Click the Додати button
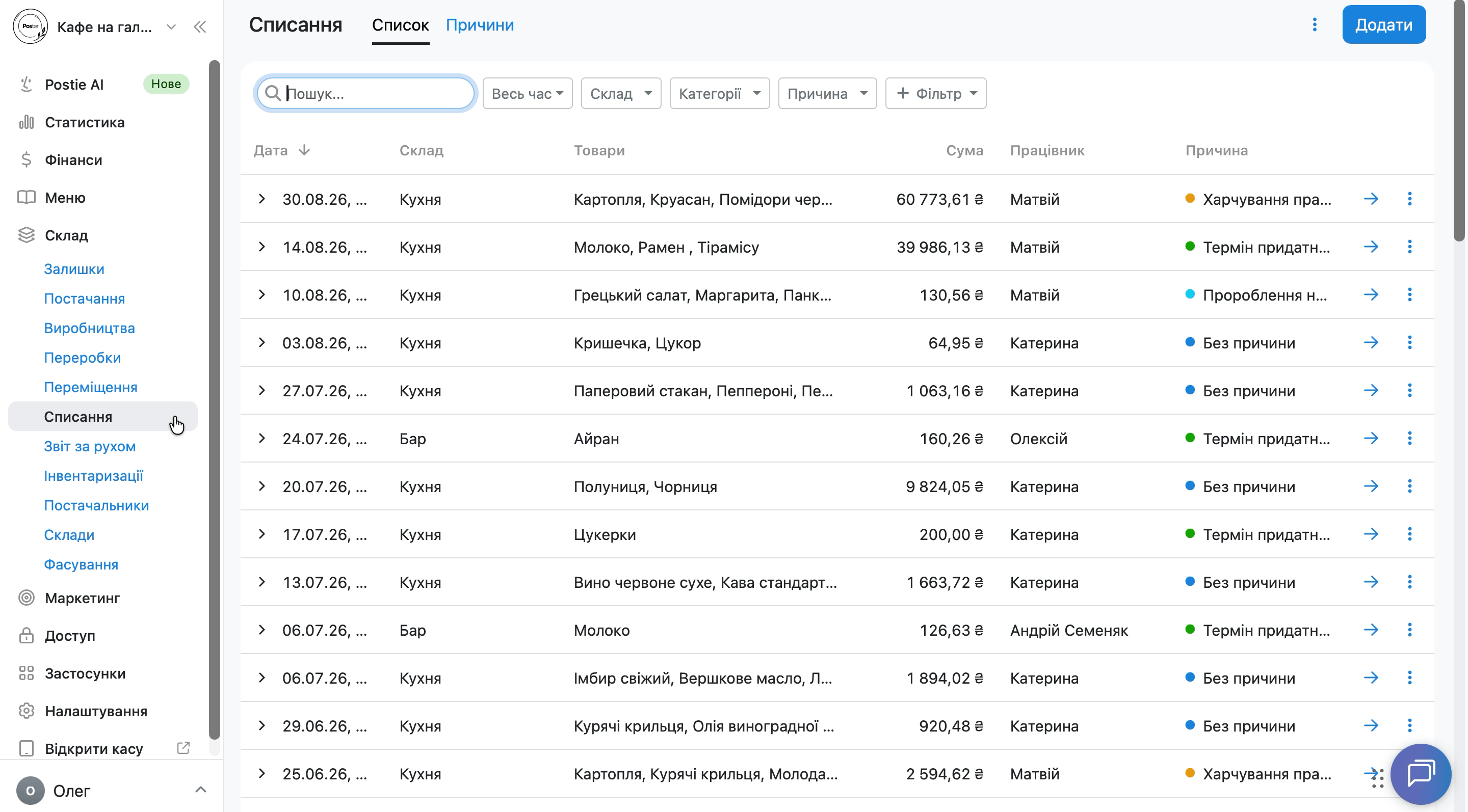The width and height of the screenshot is (1468, 812). coord(1384,24)
